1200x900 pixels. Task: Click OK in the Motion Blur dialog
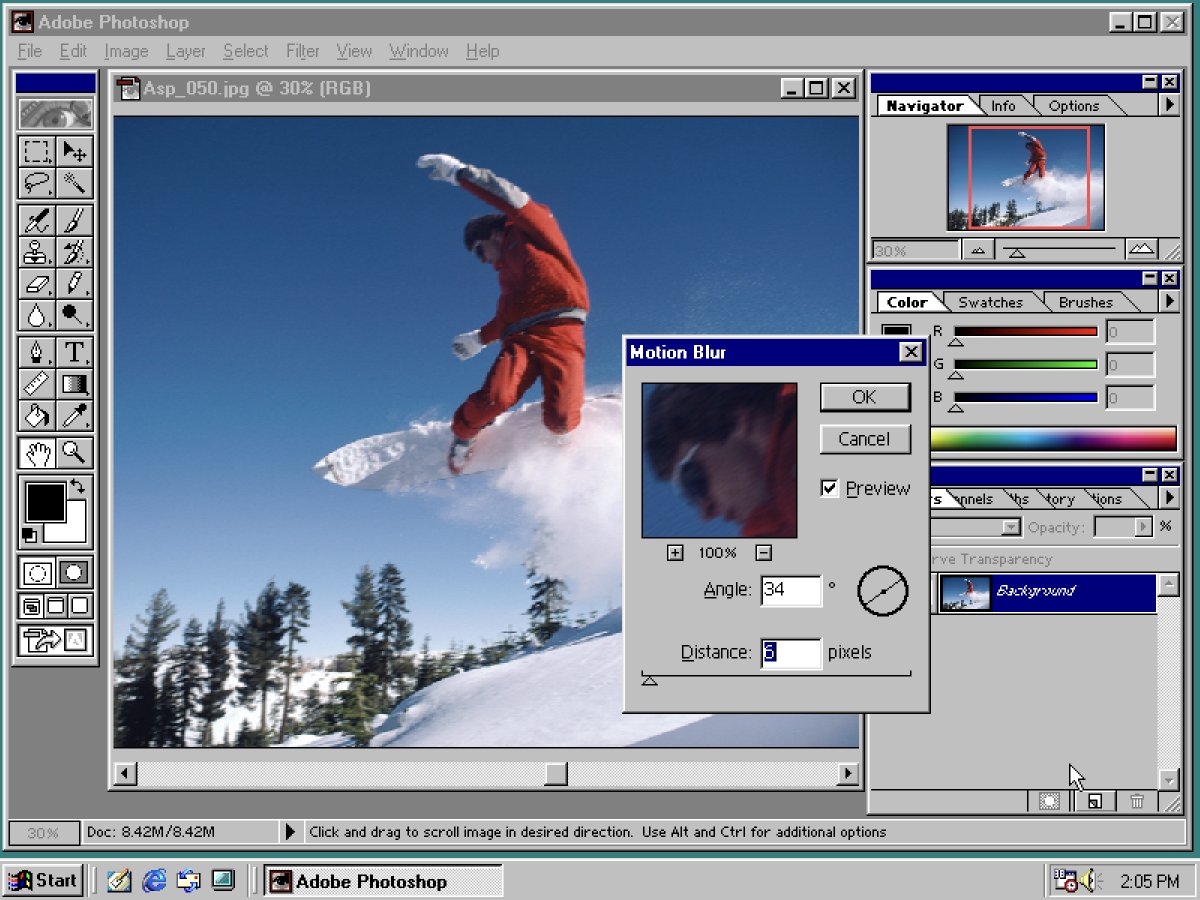(863, 397)
